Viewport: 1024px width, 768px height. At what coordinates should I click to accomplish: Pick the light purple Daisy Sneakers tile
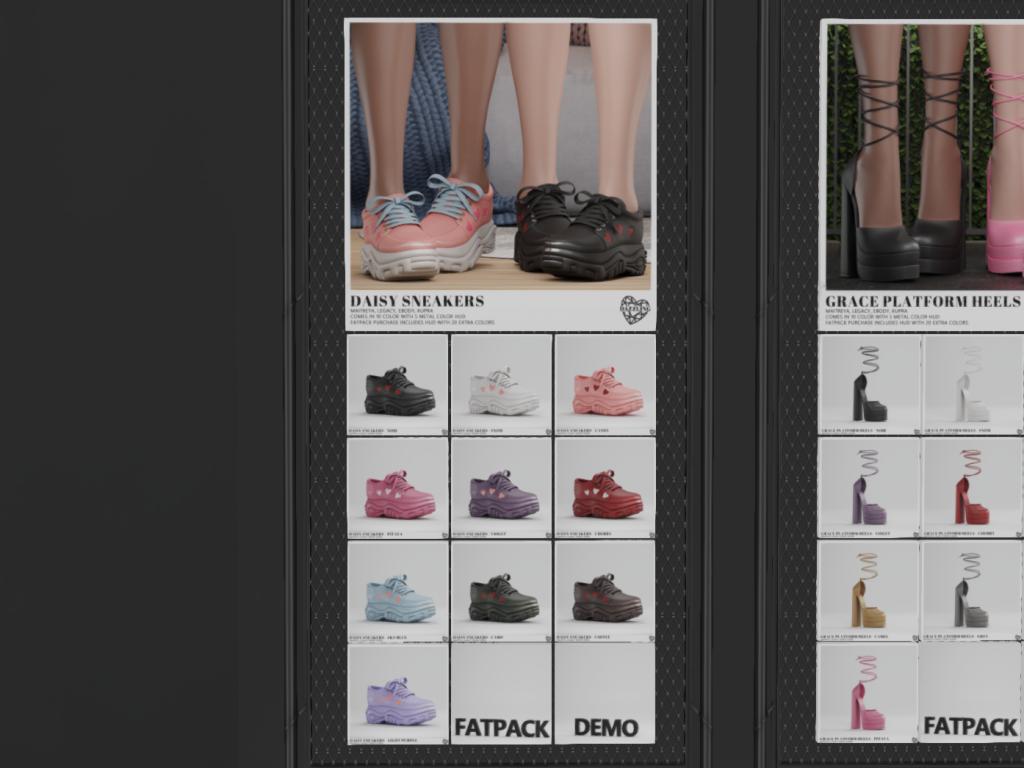397,695
